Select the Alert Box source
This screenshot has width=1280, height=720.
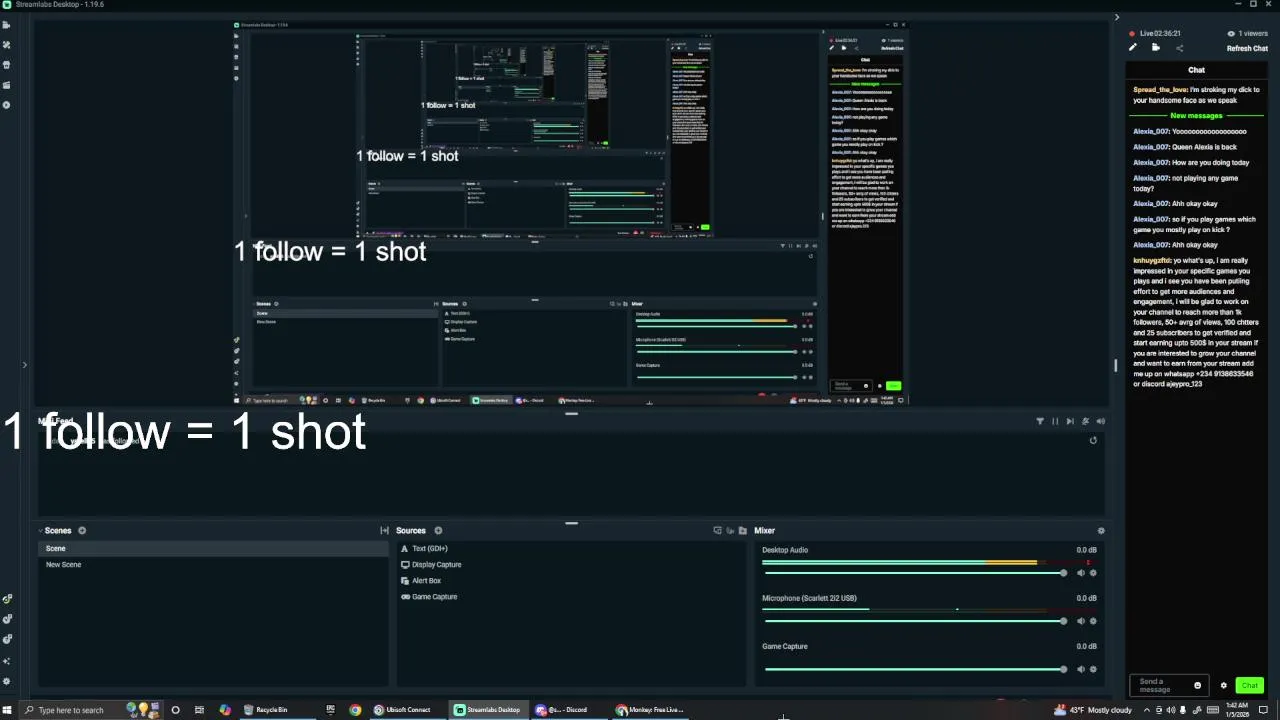point(570,581)
